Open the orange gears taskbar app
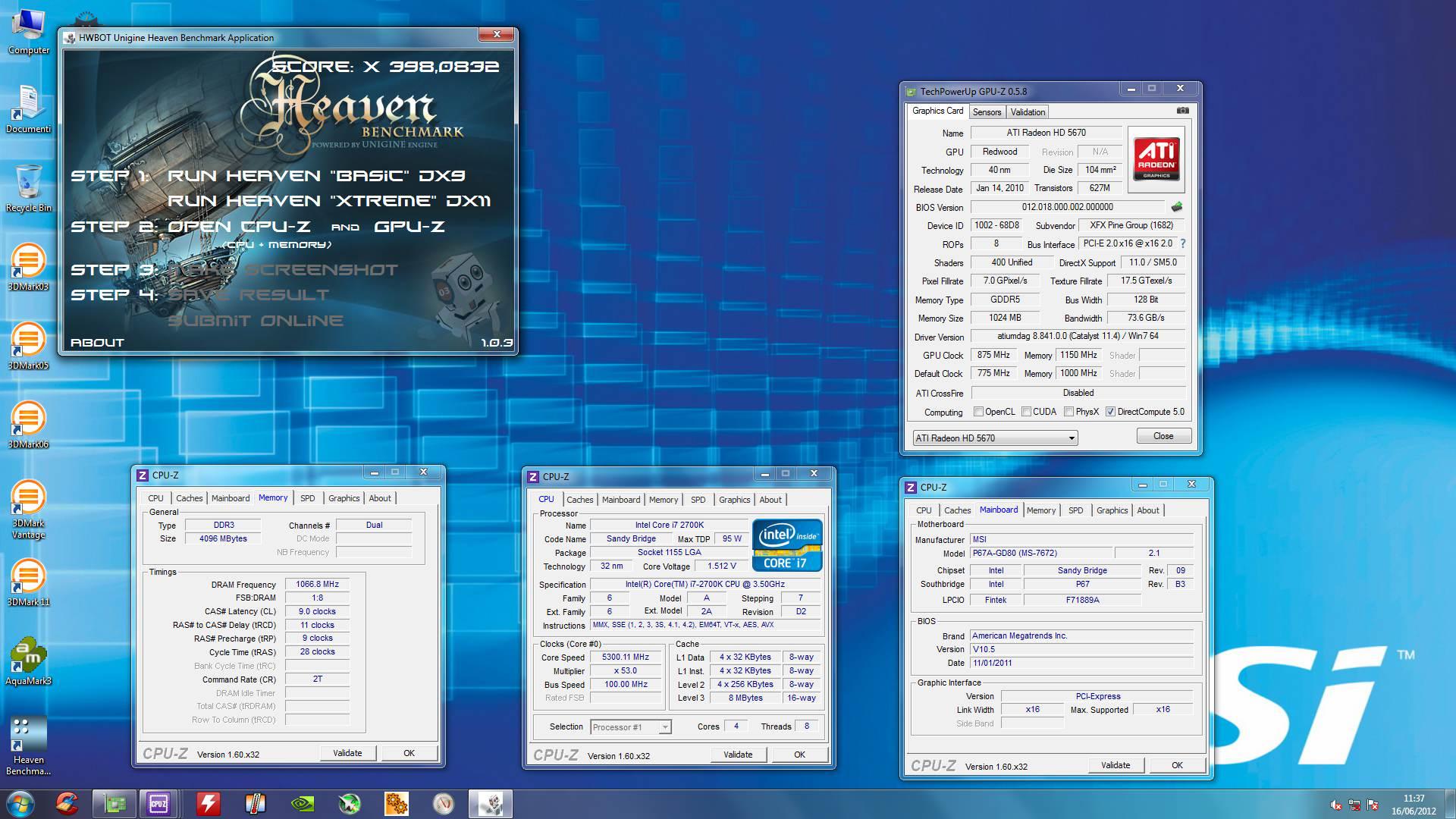 [x=396, y=803]
